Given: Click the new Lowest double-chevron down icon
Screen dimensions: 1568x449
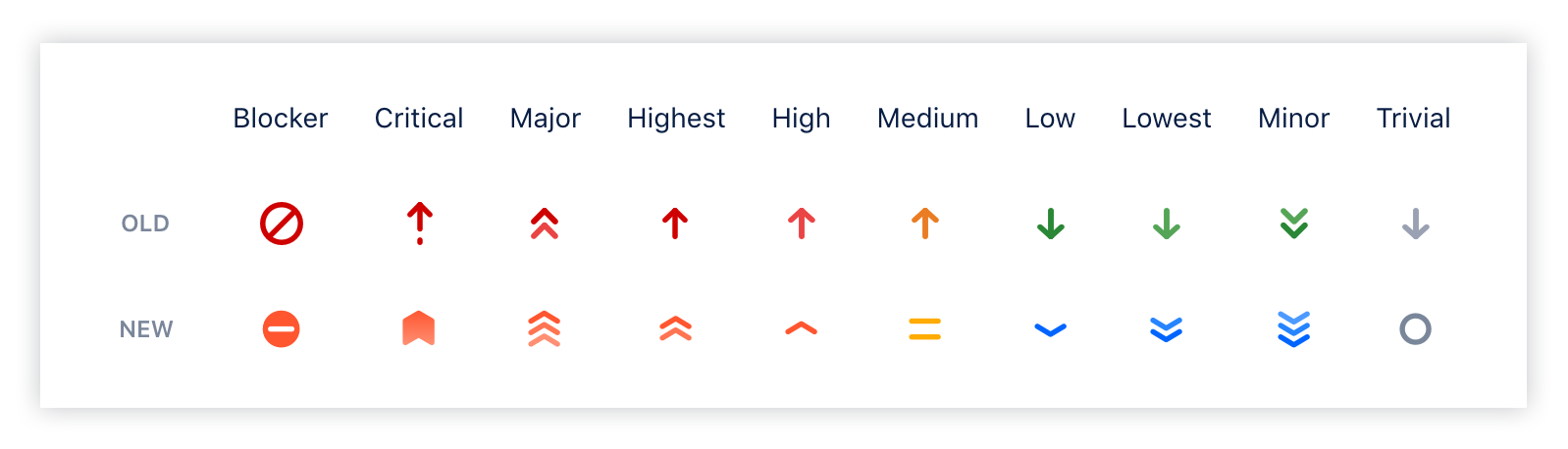Looking at the screenshot, I should pyautogui.click(x=1167, y=328).
